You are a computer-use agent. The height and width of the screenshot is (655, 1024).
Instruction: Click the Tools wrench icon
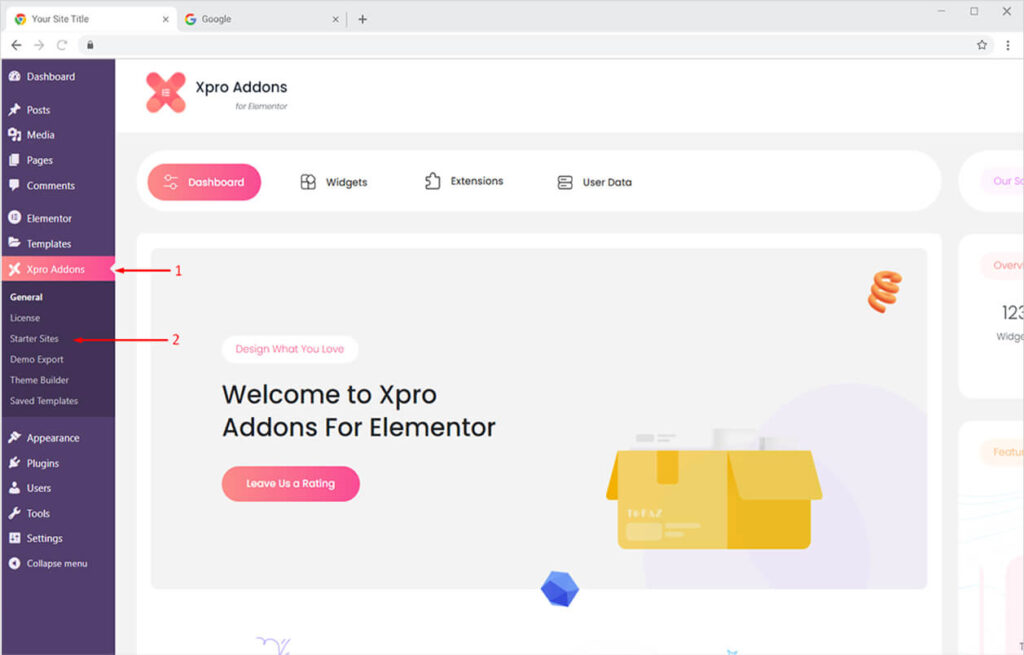pyautogui.click(x=14, y=513)
